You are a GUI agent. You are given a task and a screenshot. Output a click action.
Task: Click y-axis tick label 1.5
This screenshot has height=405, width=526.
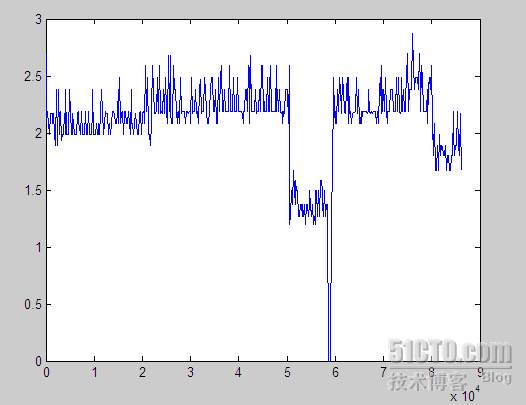(33, 191)
